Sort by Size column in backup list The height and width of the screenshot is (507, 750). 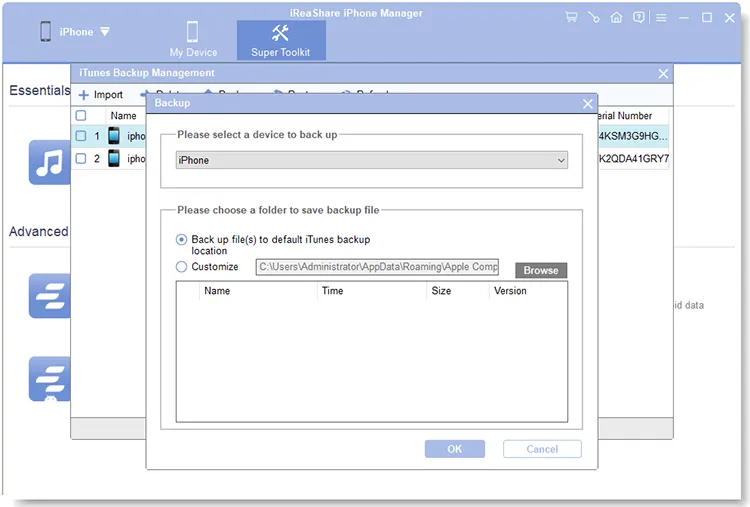(457, 291)
